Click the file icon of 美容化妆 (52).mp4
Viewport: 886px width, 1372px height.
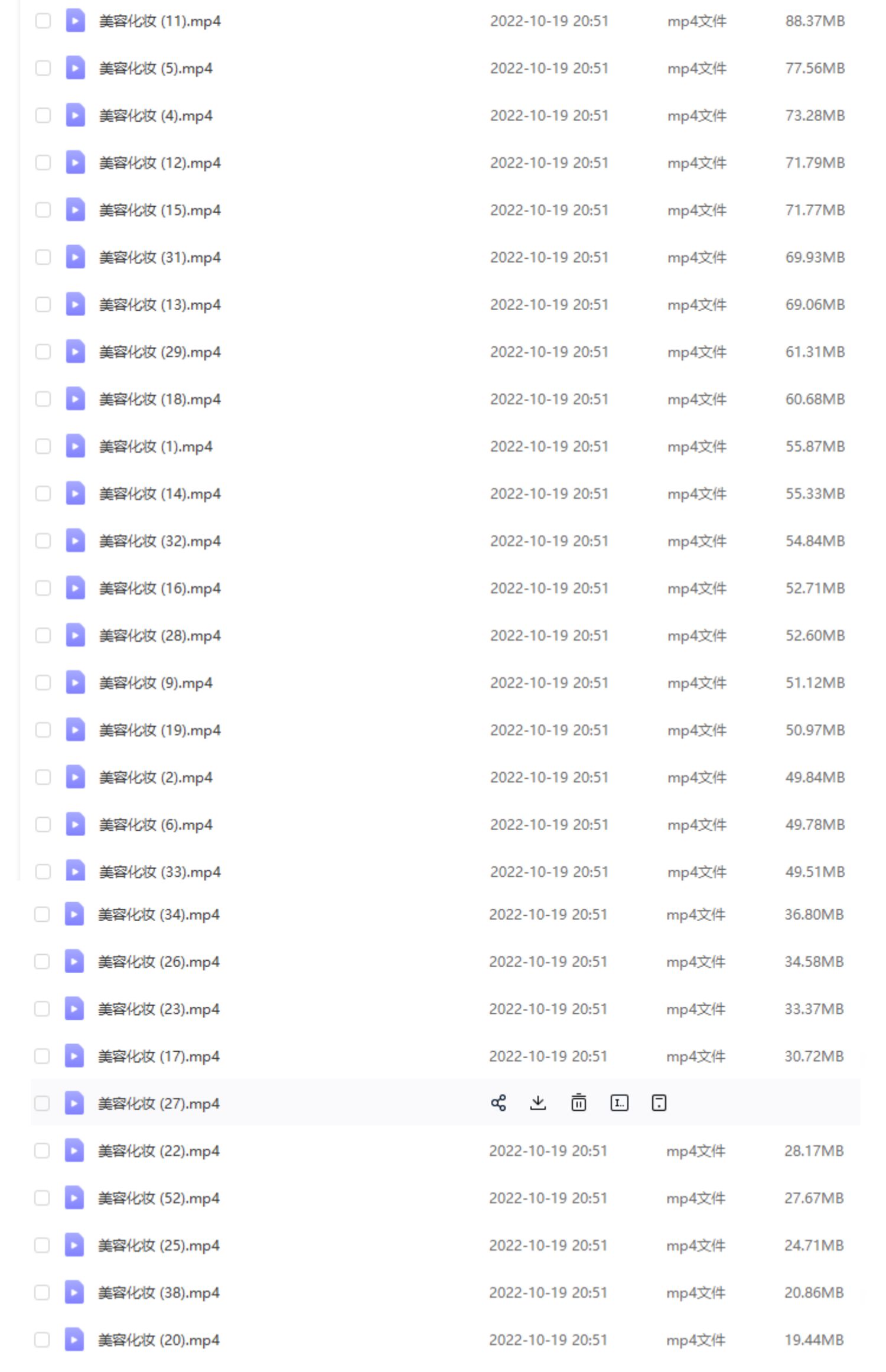click(74, 1198)
